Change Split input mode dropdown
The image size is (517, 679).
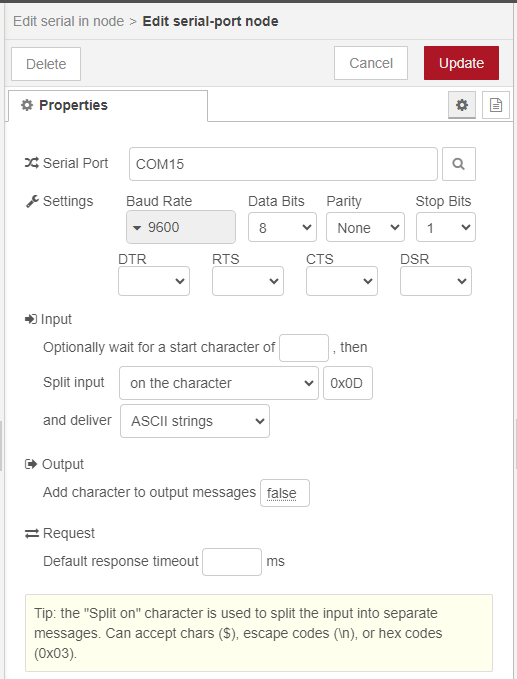(x=219, y=383)
